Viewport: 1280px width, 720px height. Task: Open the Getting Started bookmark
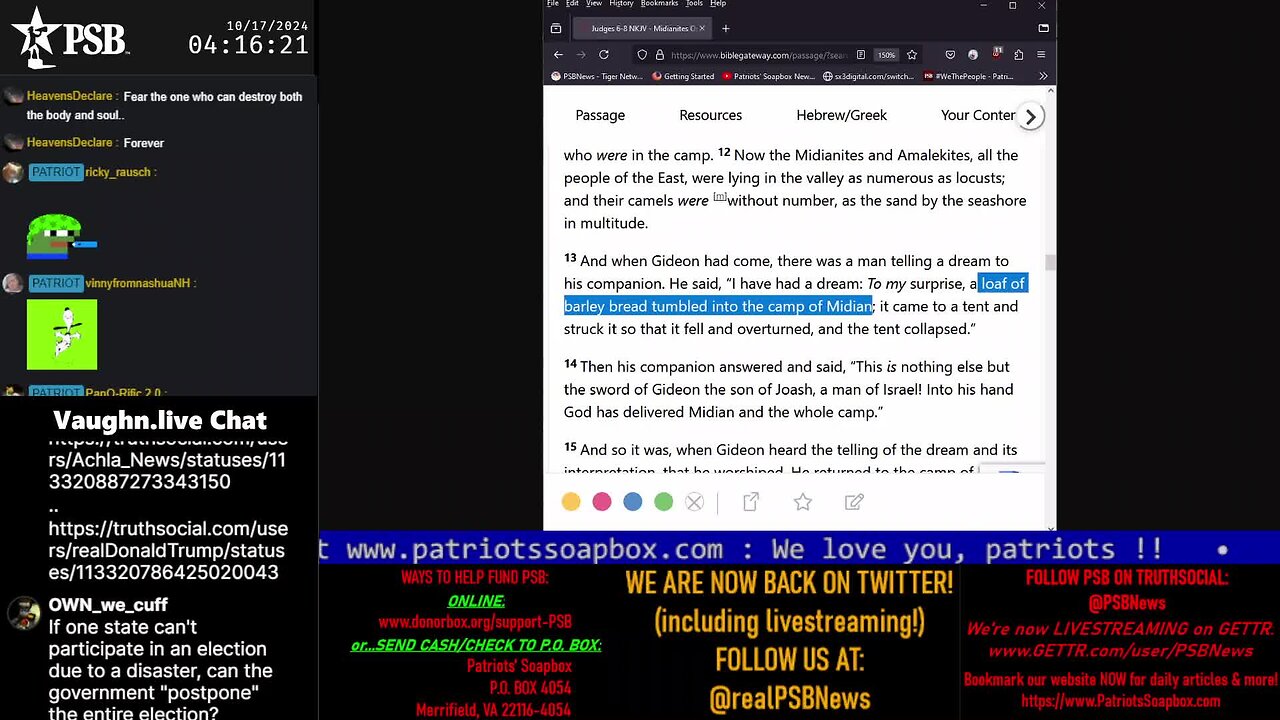683,76
